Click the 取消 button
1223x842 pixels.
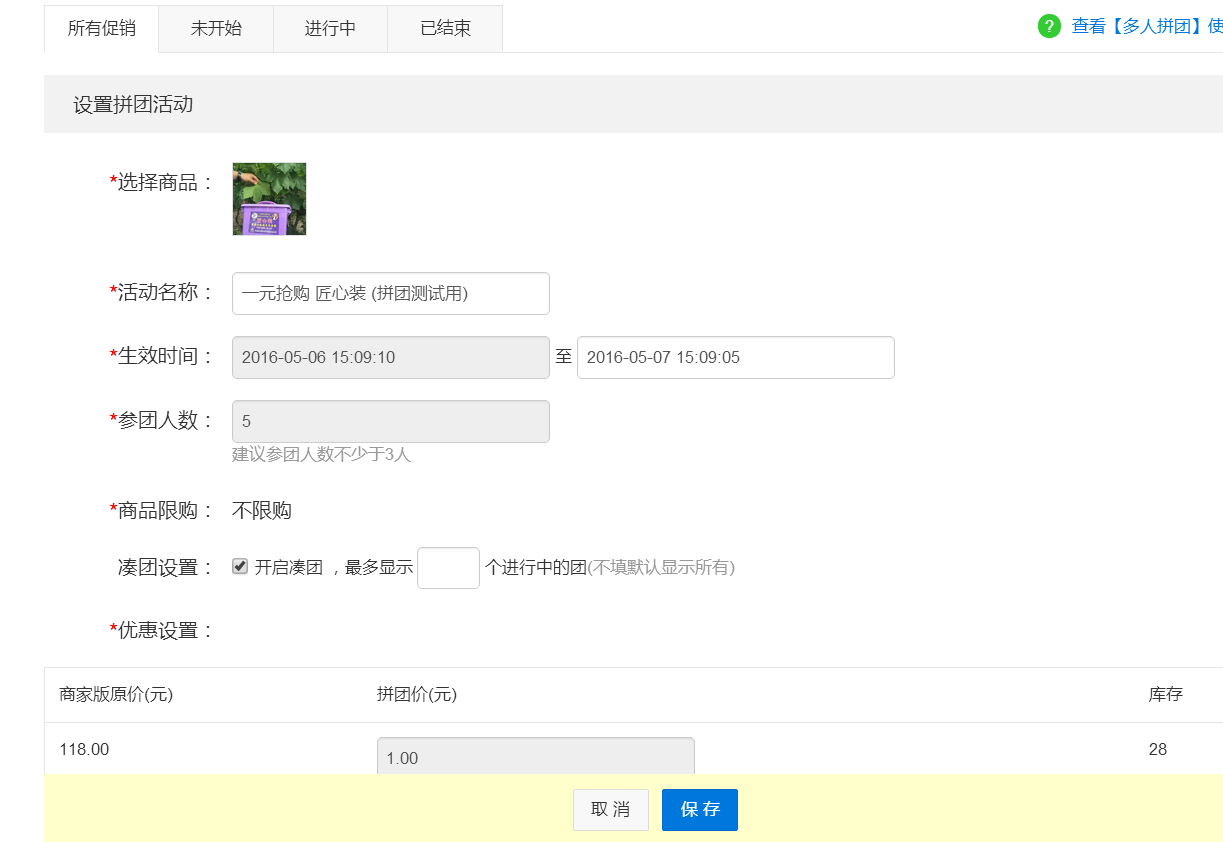[x=611, y=810]
